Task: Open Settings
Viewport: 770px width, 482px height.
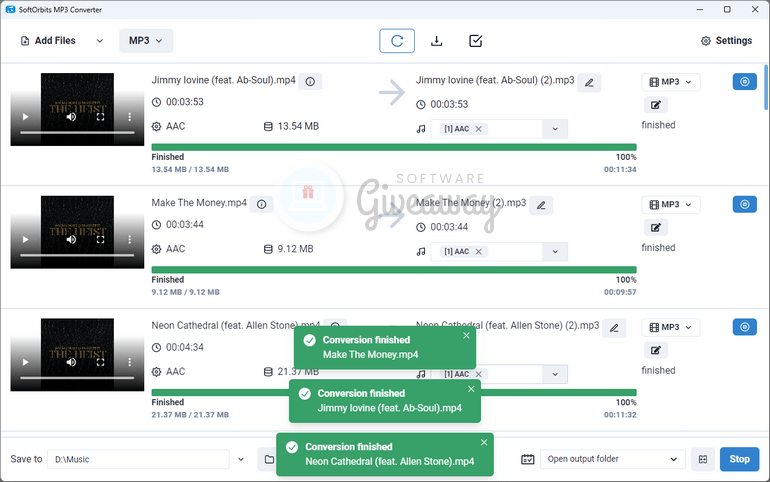Action: tap(726, 41)
